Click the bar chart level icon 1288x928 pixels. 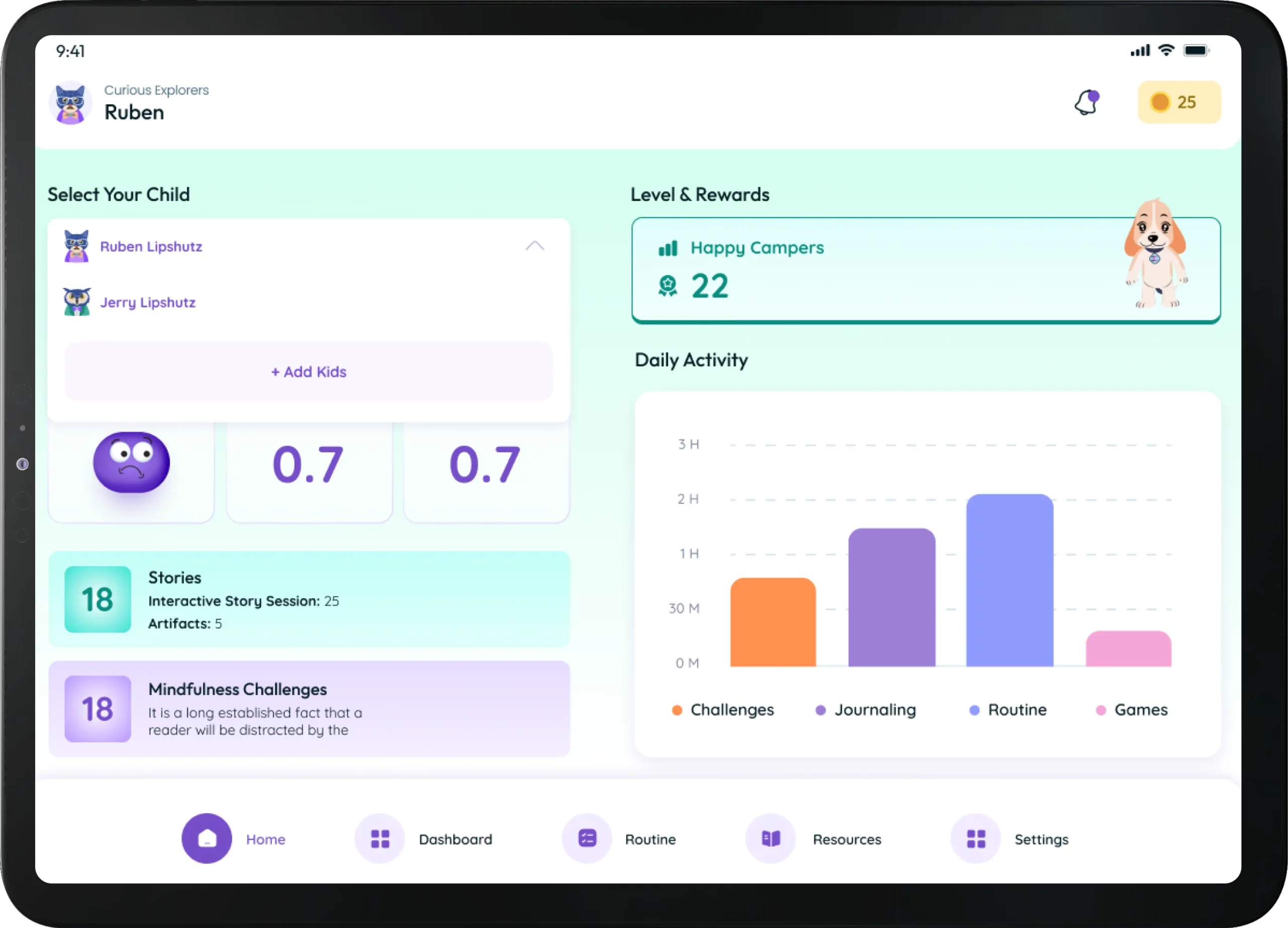coord(668,248)
